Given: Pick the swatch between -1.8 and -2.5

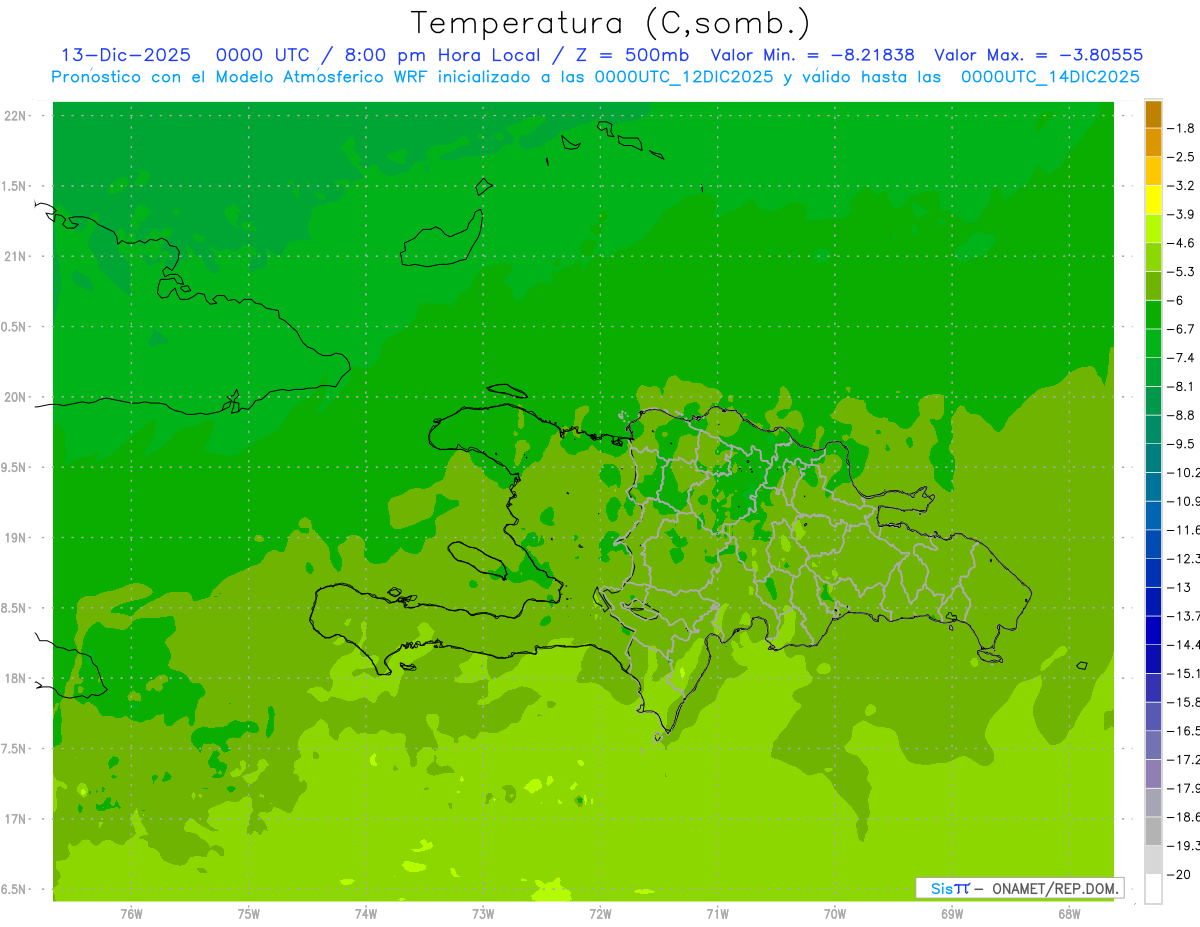Looking at the screenshot, I should tap(1153, 142).
